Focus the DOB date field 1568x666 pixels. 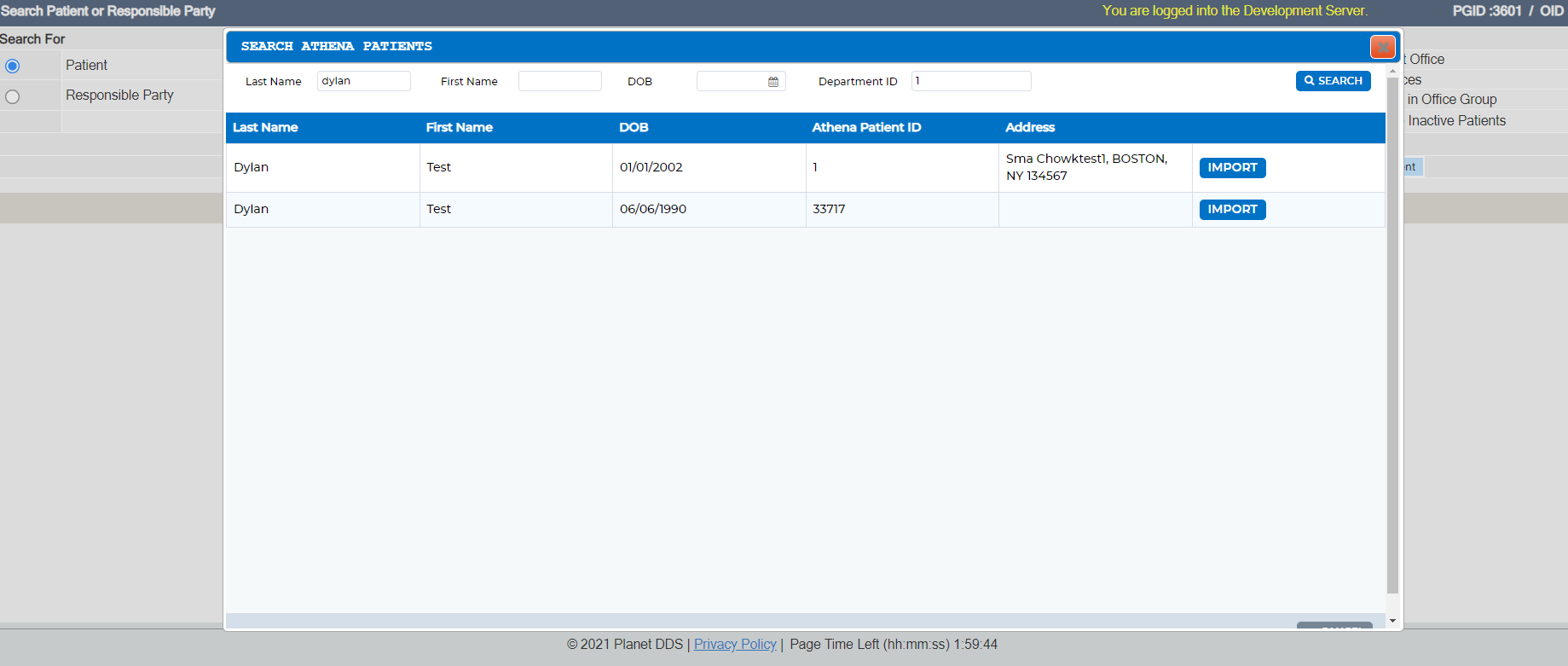tap(732, 81)
